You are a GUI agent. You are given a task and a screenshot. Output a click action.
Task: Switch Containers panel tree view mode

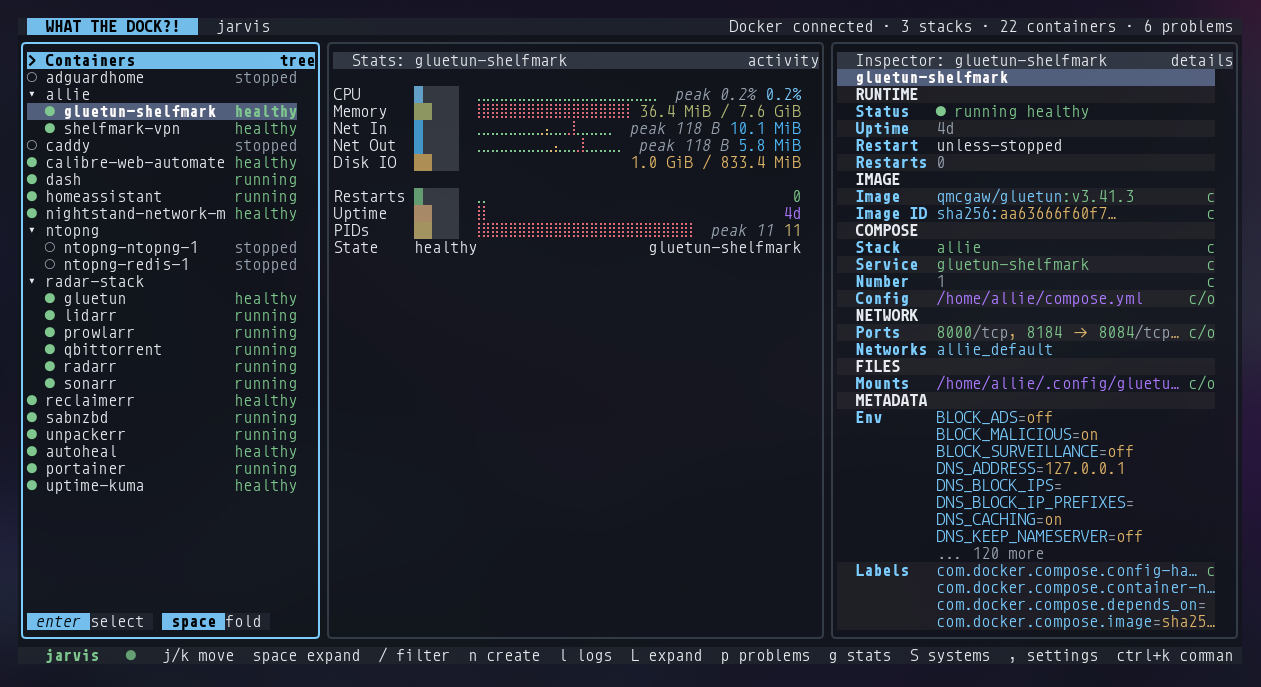(x=297, y=61)
